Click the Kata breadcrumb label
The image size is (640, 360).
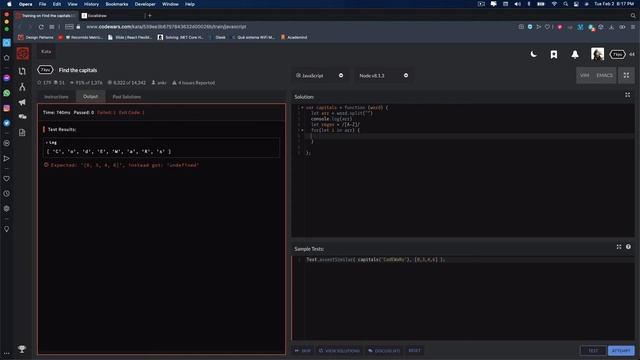[x=46, y=51]
